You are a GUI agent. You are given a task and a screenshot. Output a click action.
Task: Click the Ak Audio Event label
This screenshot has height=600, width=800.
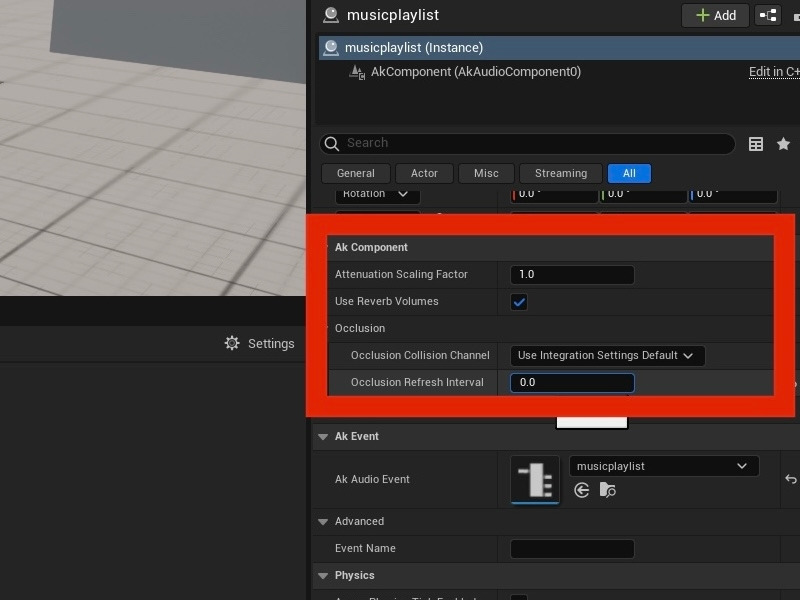tap(372, 480)
